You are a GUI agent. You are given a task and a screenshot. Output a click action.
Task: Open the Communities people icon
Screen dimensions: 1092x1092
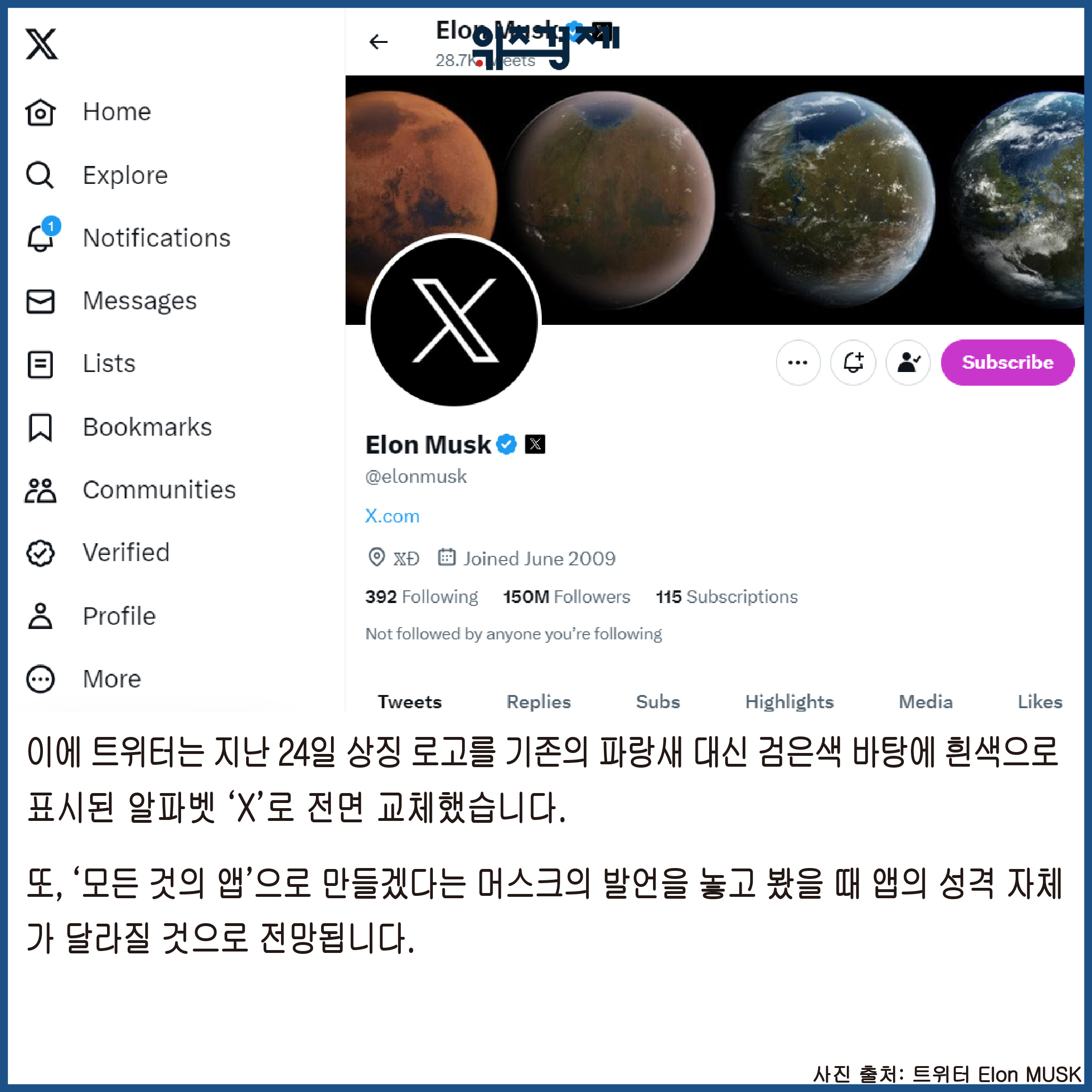pos(40,490)
